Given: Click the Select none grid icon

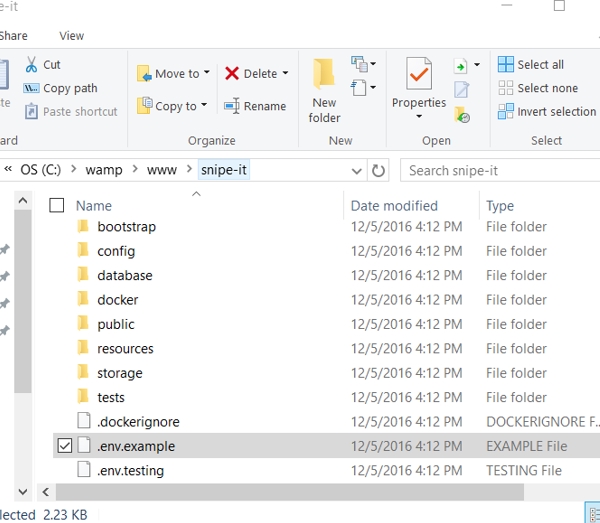Looking at the screenshot, I should 505,88.
